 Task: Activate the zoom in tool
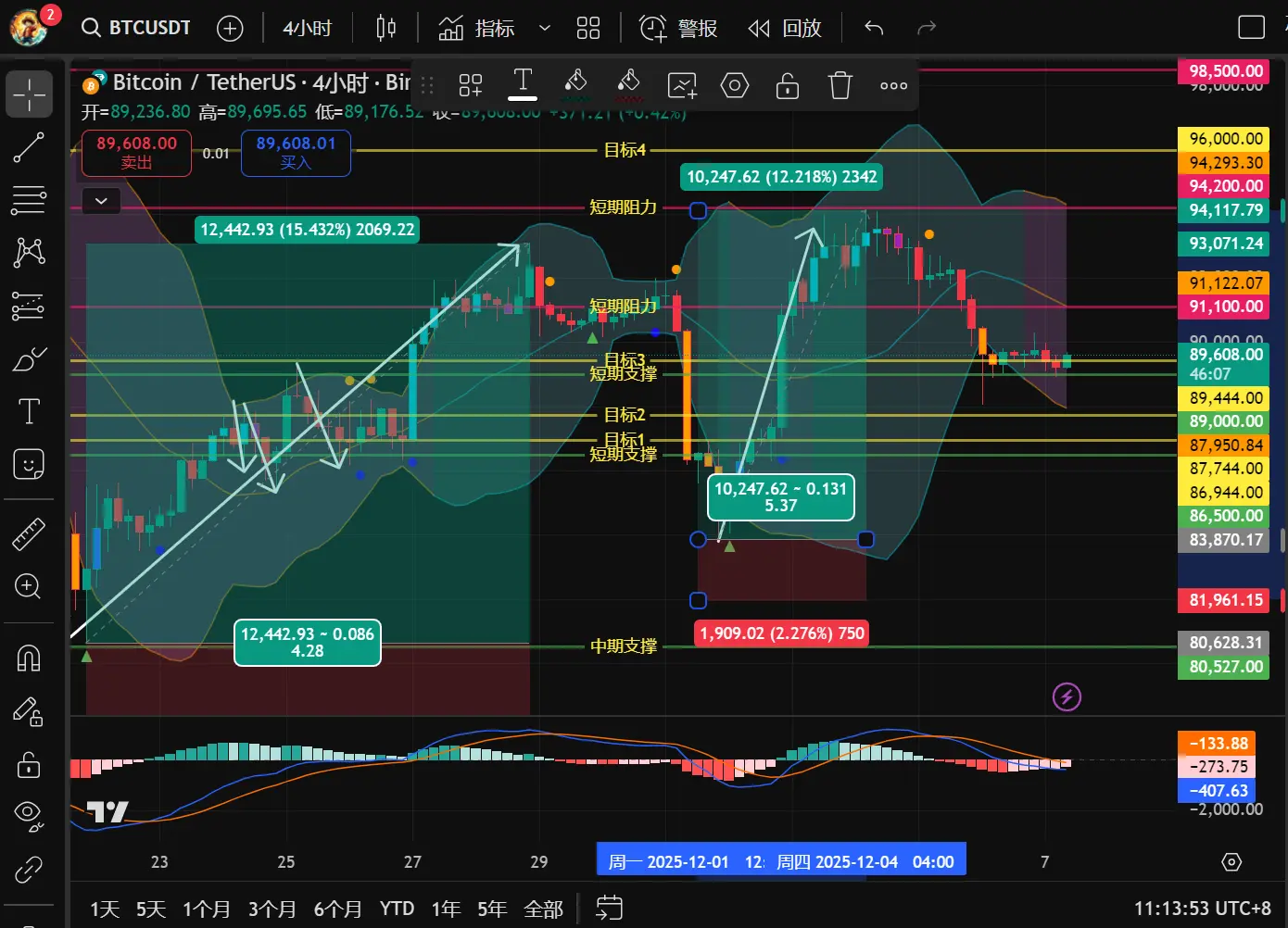(x=29, y=586)
